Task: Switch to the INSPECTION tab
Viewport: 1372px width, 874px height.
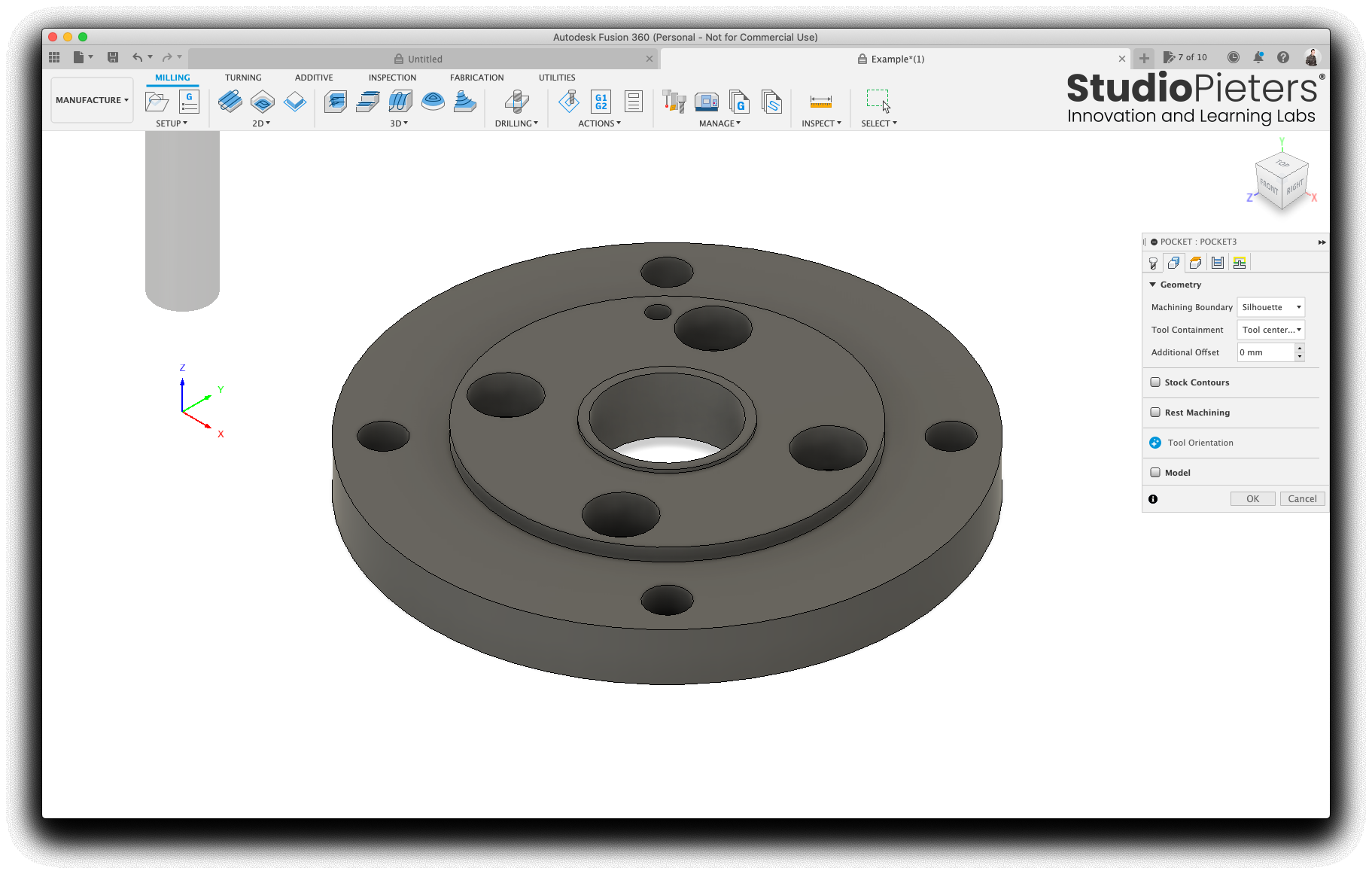Action: click(392, 78)
